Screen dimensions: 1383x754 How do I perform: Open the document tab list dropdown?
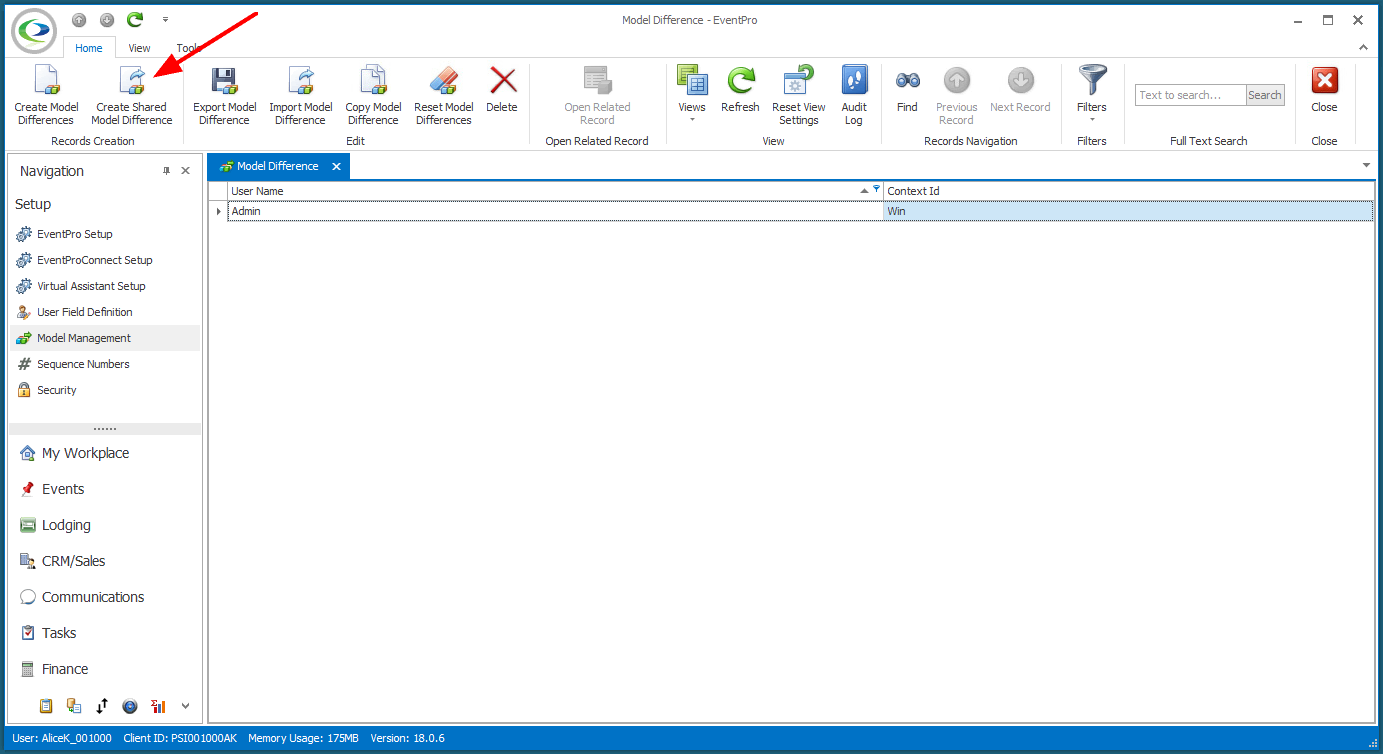click(1366, 165)
